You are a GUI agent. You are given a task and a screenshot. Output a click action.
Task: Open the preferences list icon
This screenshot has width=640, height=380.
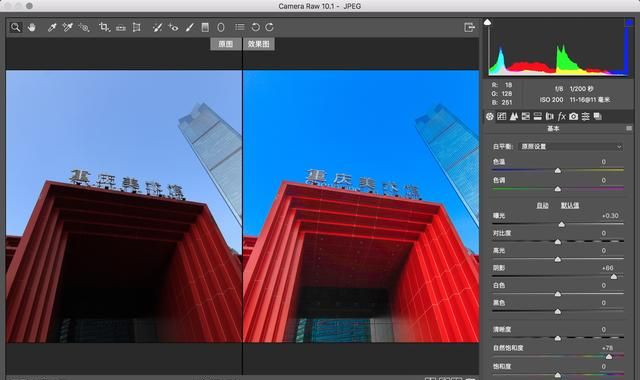(240, 27)
